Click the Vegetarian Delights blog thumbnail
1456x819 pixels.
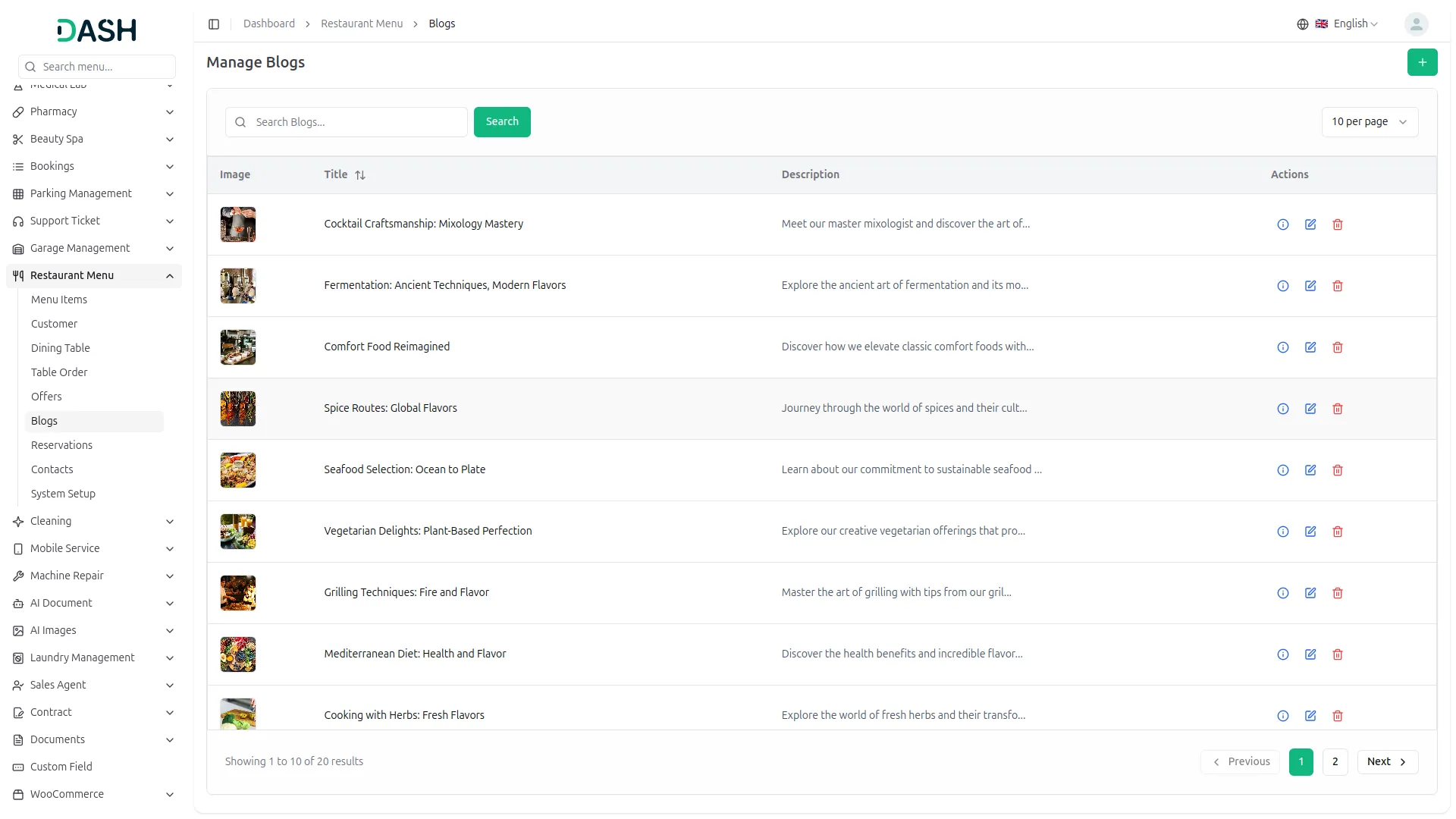pos(238,532)
